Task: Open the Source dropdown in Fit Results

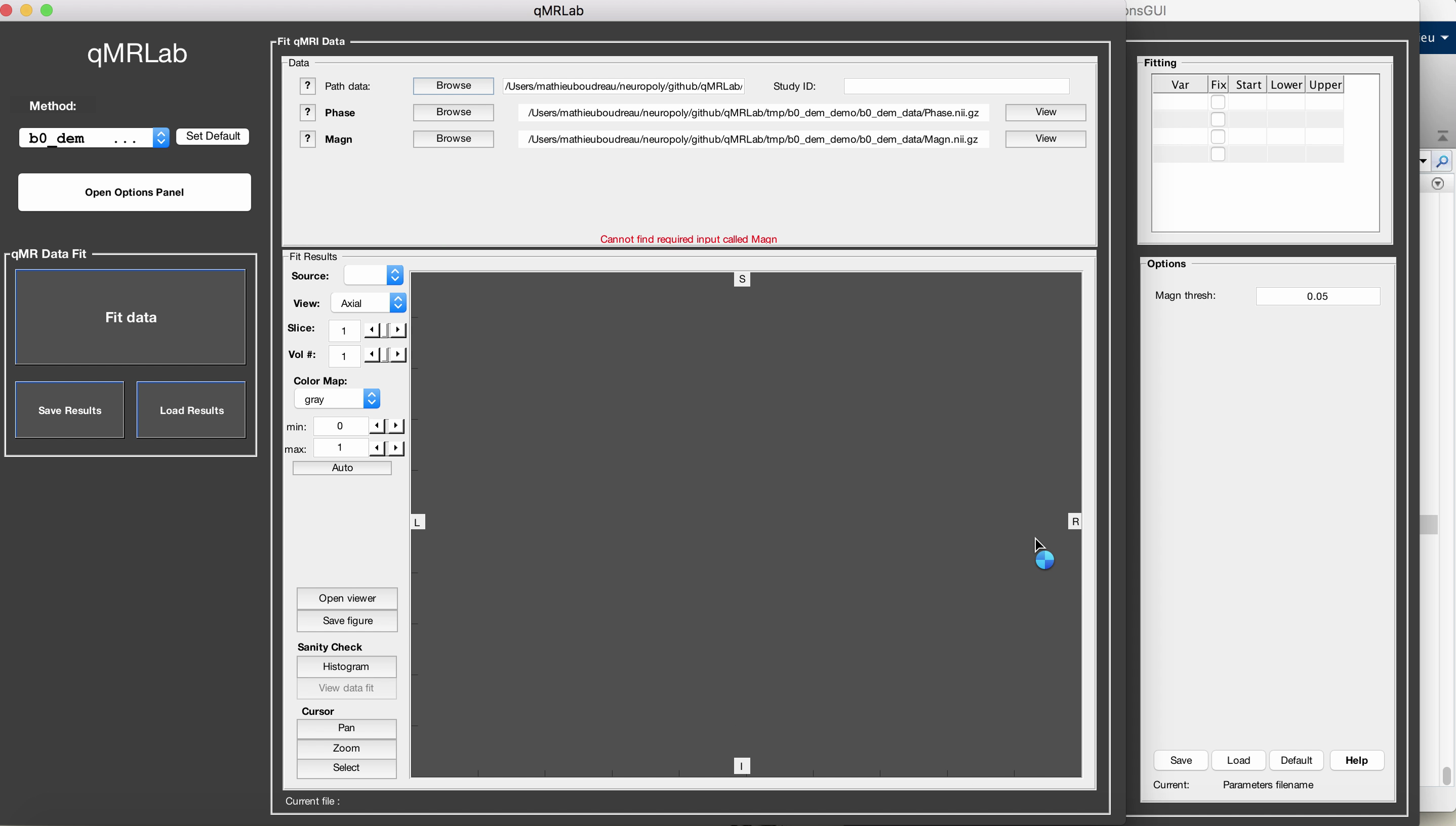Action: [x=373, y=276]
